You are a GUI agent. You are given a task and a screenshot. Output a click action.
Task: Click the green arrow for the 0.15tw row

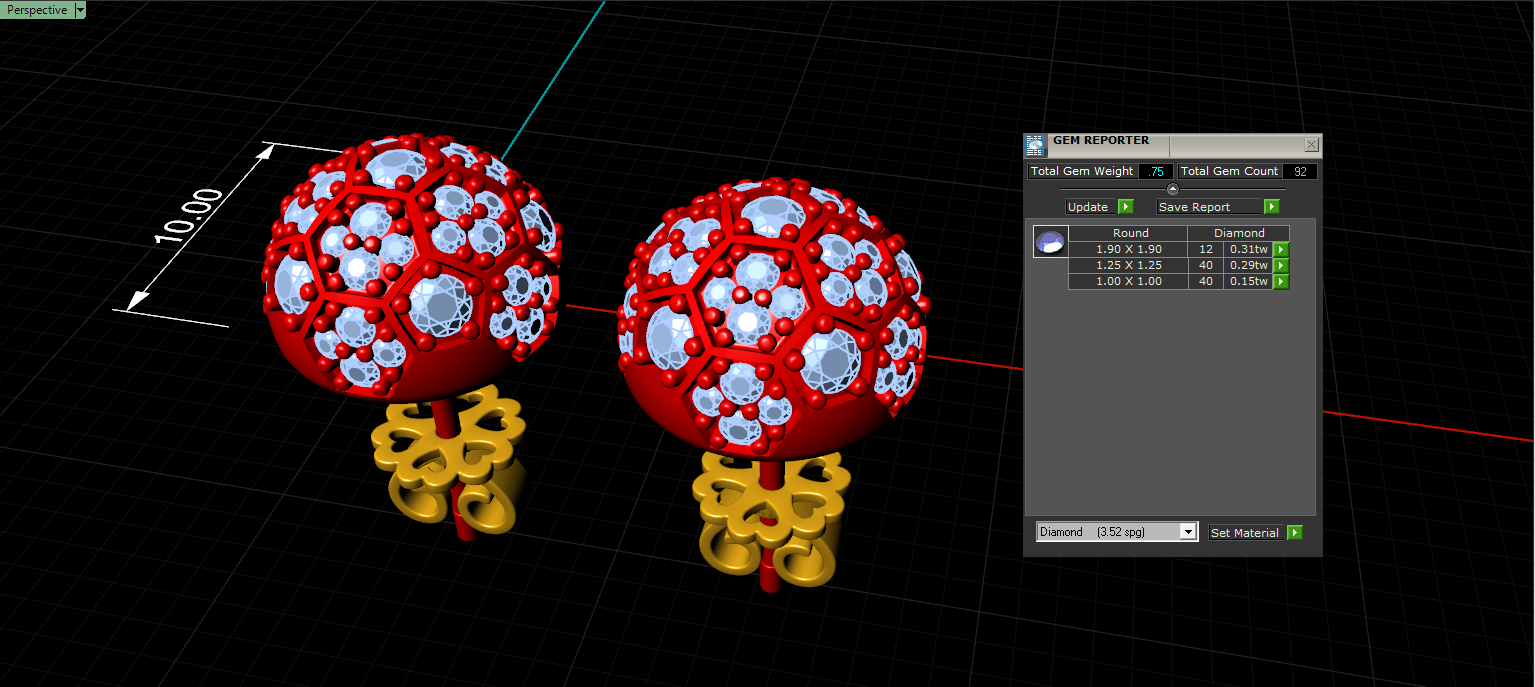tap(1281, 281)
